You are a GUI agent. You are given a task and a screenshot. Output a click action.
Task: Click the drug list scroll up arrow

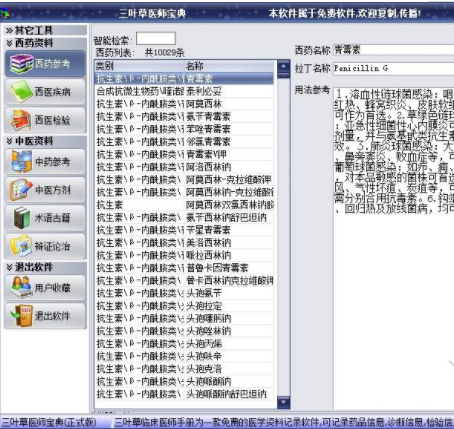point(283,66)
